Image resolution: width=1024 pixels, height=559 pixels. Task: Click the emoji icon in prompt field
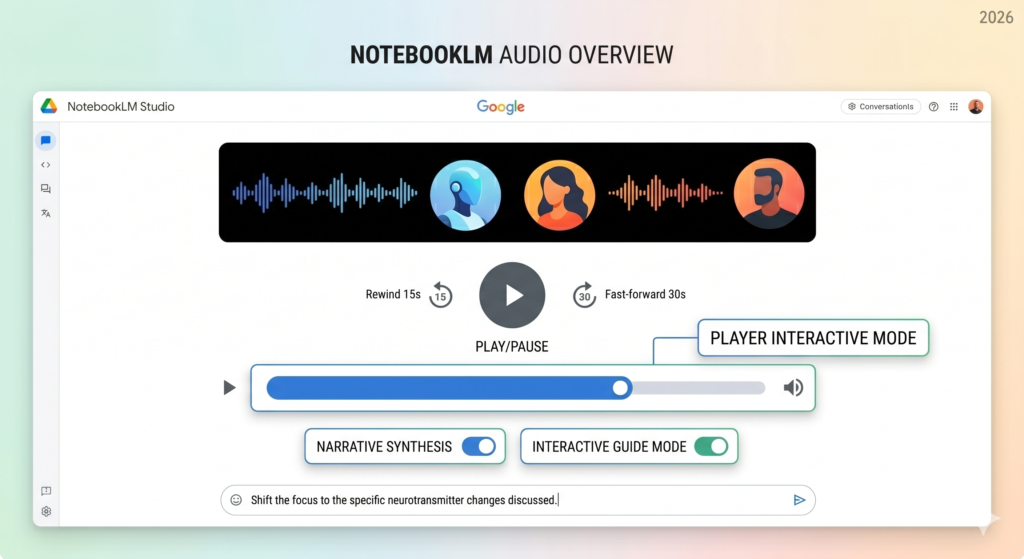click(x=236, y=500)
